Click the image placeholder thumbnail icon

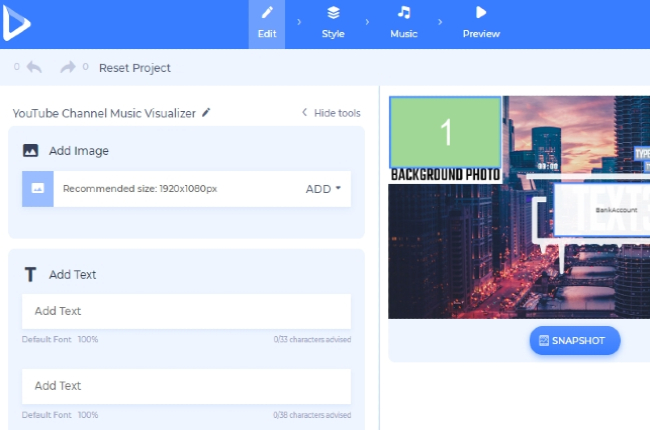point(38,189)
